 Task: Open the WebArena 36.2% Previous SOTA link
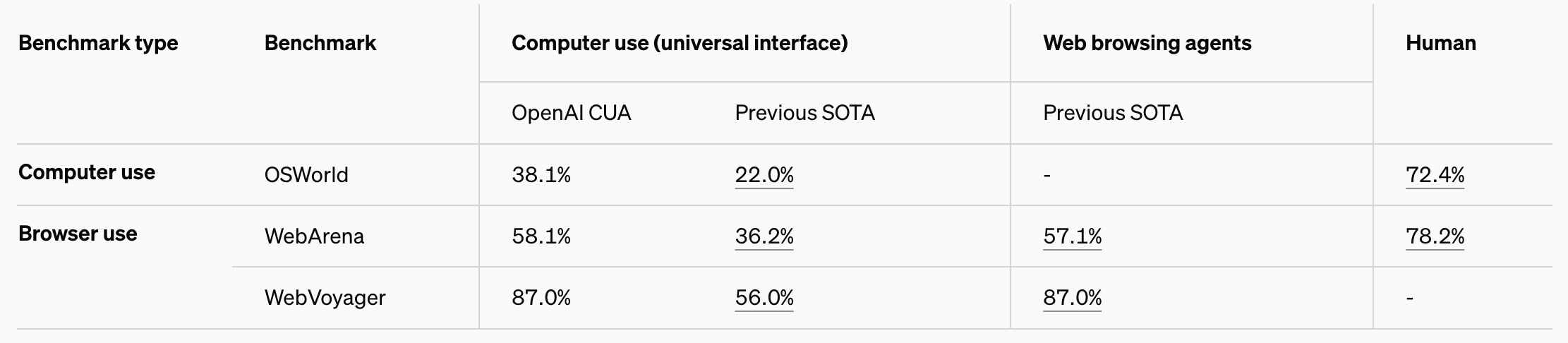click(764, 236)
